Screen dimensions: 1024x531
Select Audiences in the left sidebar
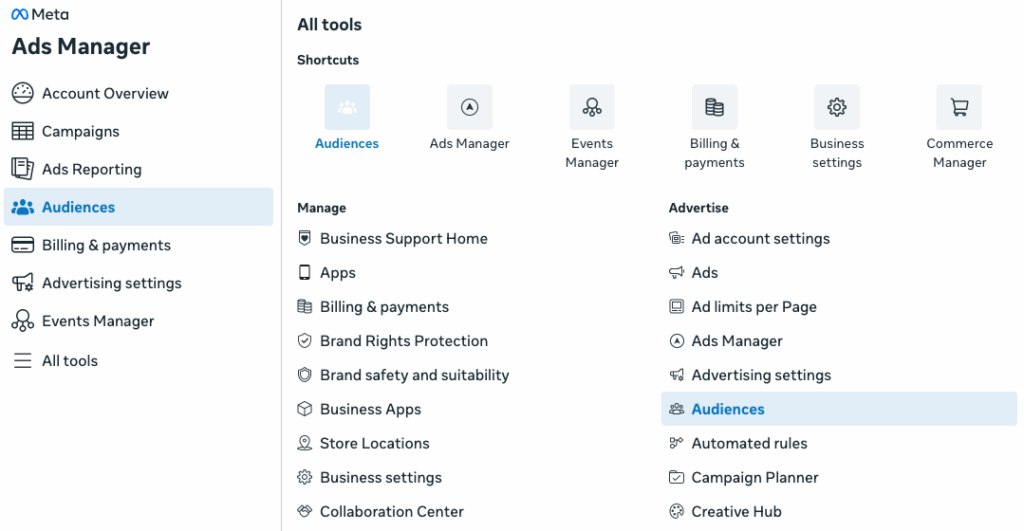[138, 207]
